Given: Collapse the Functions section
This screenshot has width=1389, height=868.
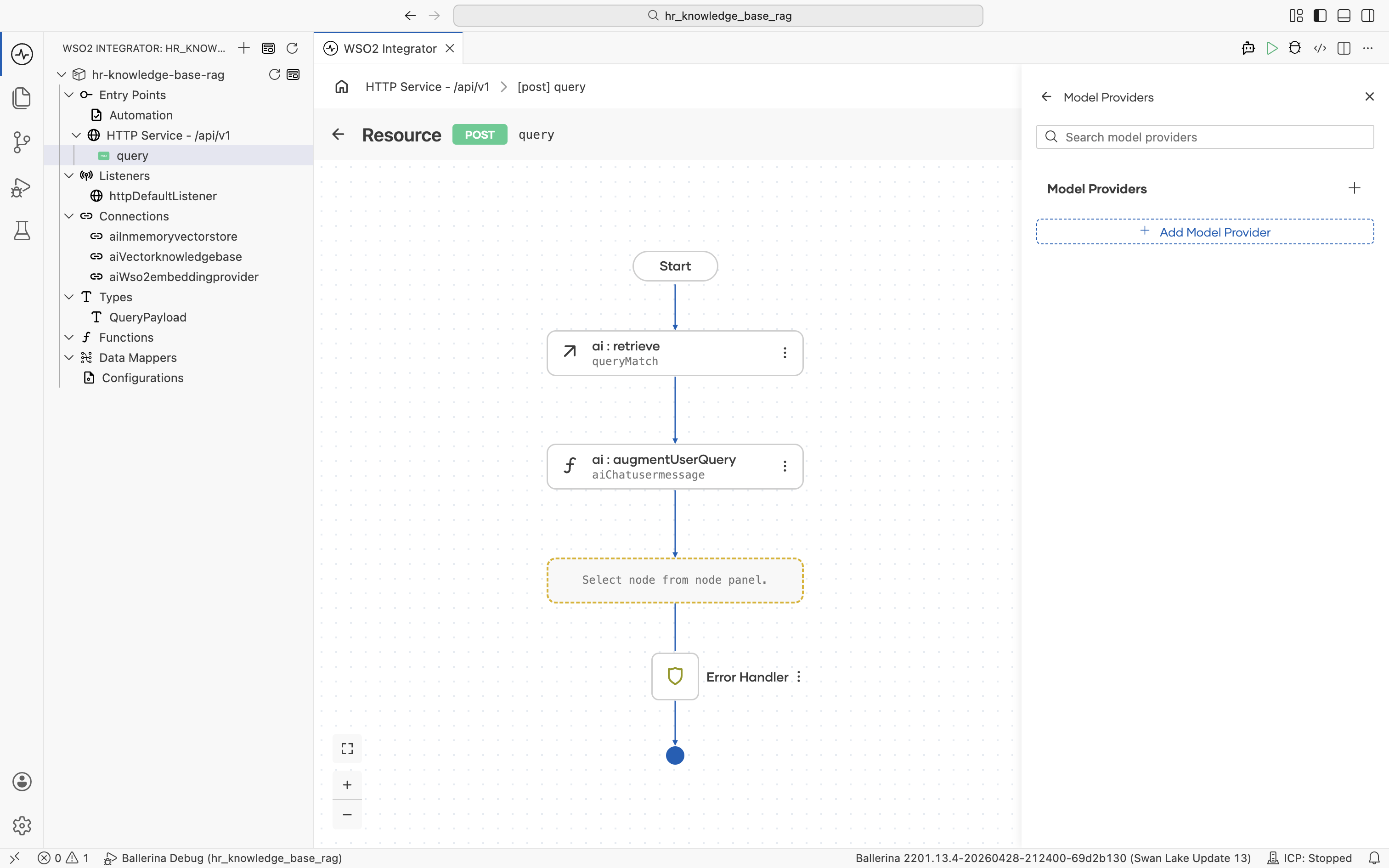Looking at the screenshot, I should coord(69,338).
